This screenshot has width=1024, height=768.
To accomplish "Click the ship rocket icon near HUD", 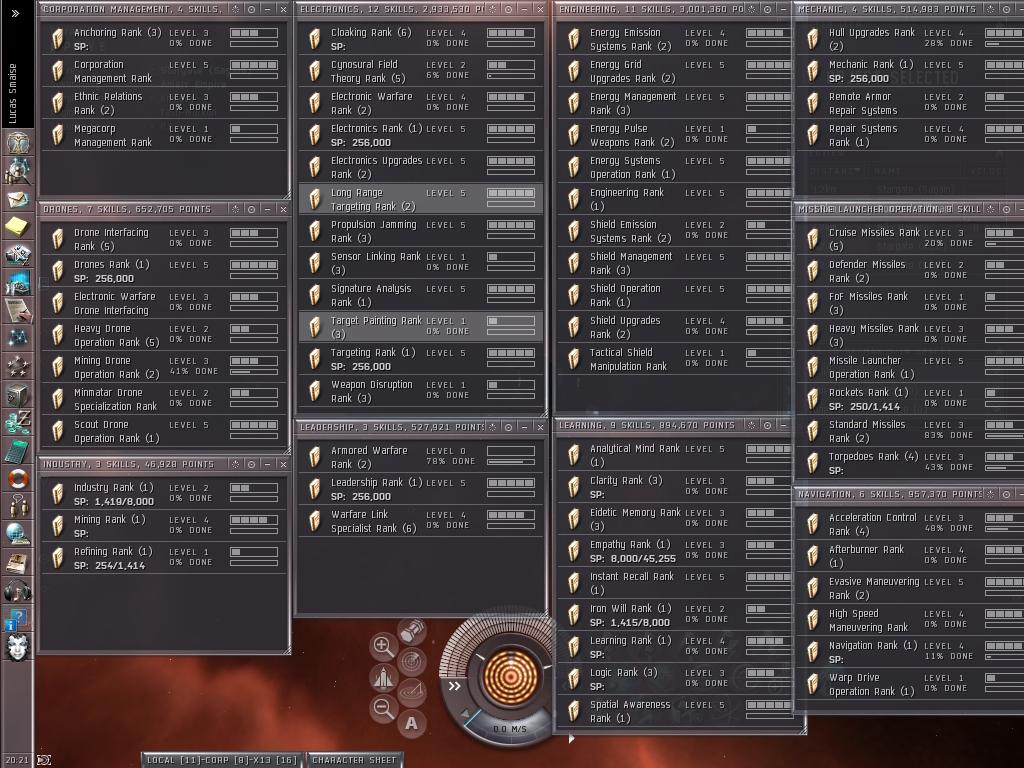I will [383, 677].
